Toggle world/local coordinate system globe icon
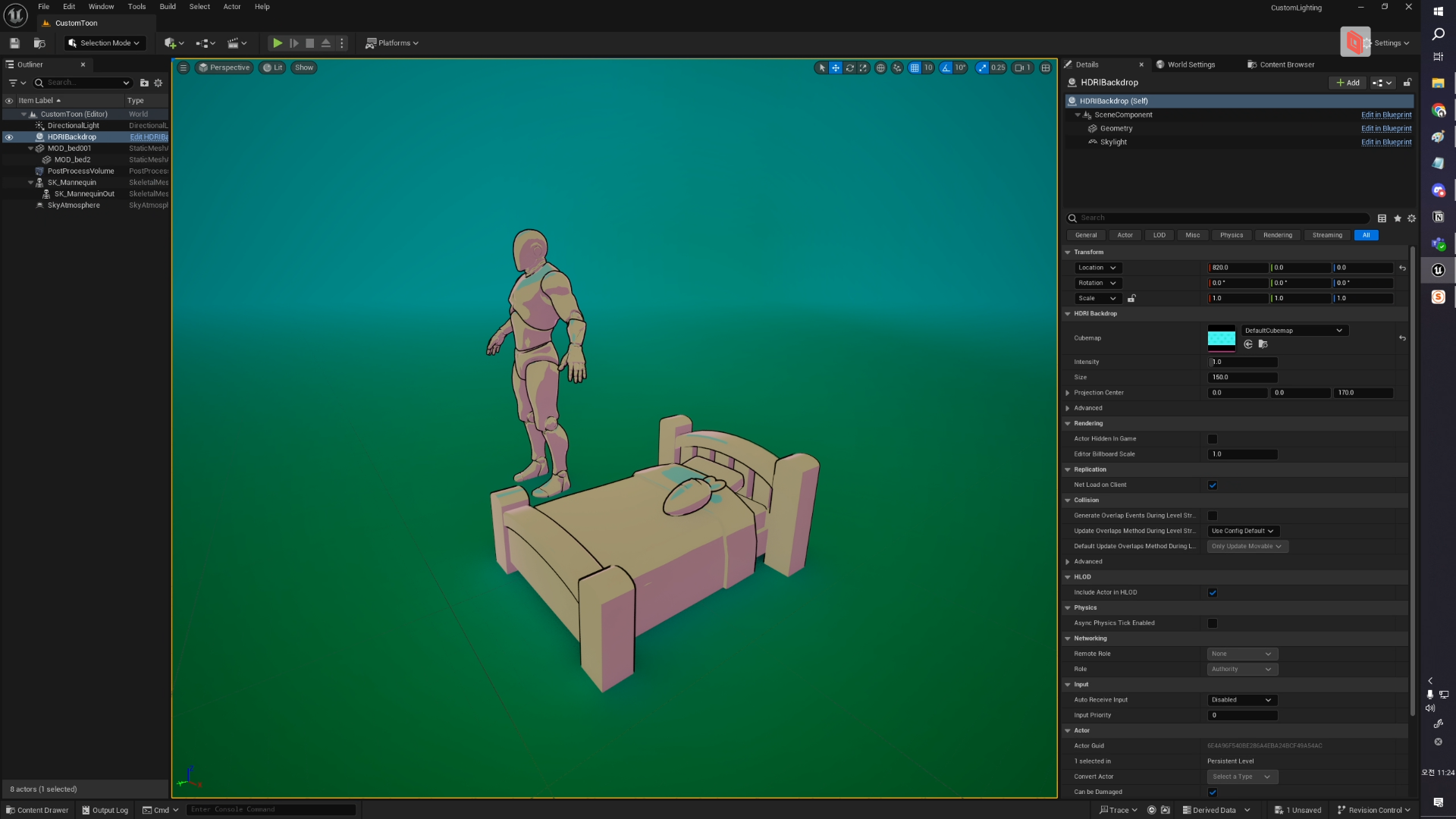1456x819 pixels. point(880,68)
